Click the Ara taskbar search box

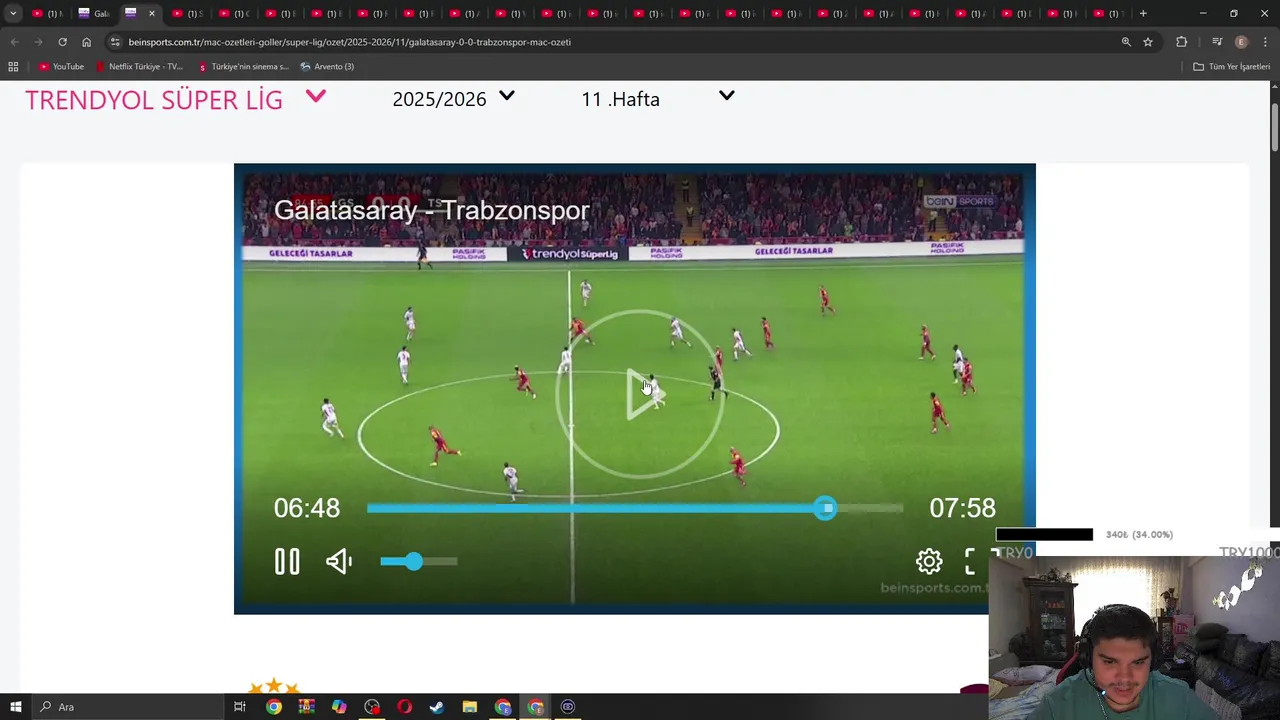pyautogui.click(x=130, y=707)
